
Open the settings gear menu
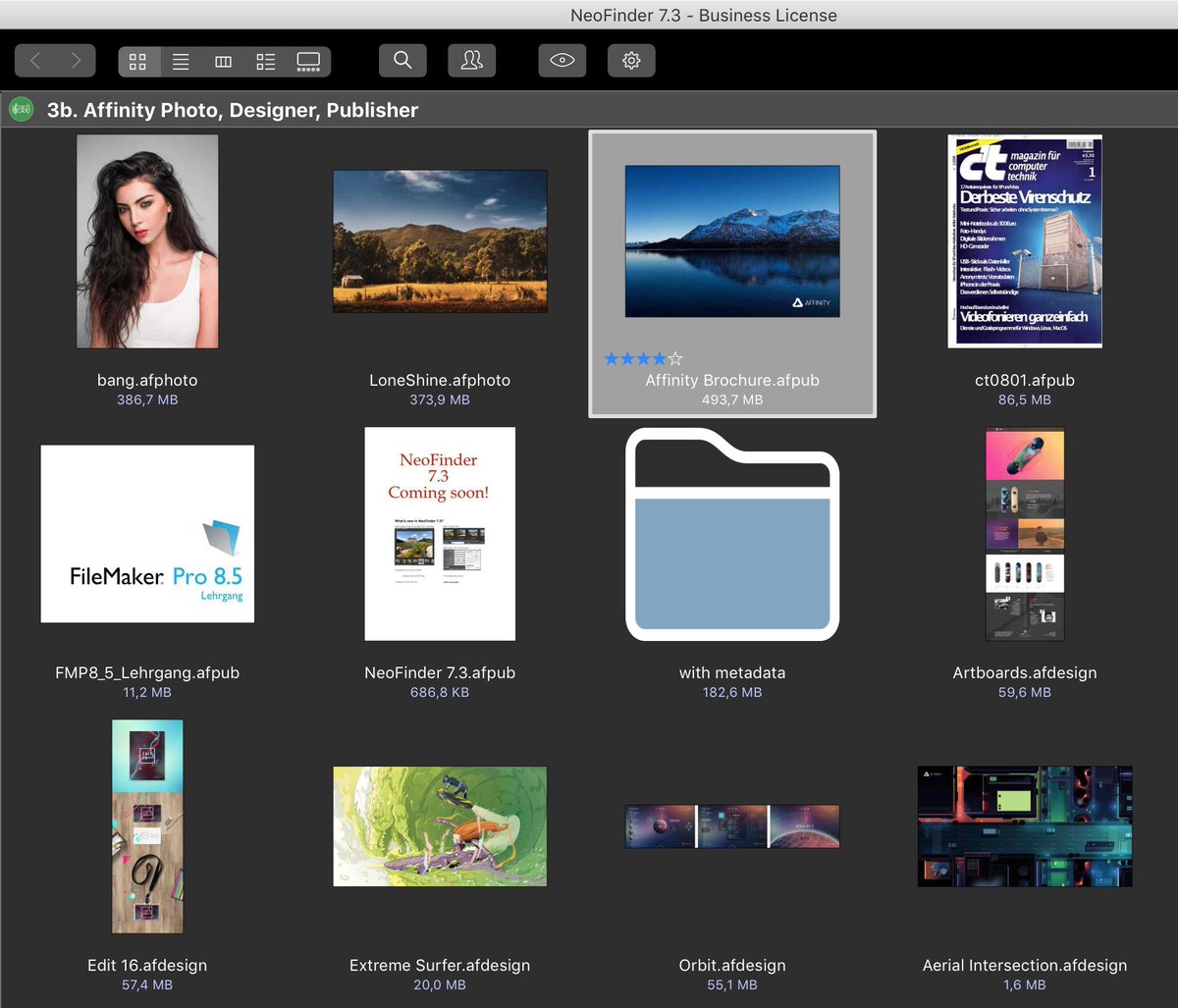[631, 61]
